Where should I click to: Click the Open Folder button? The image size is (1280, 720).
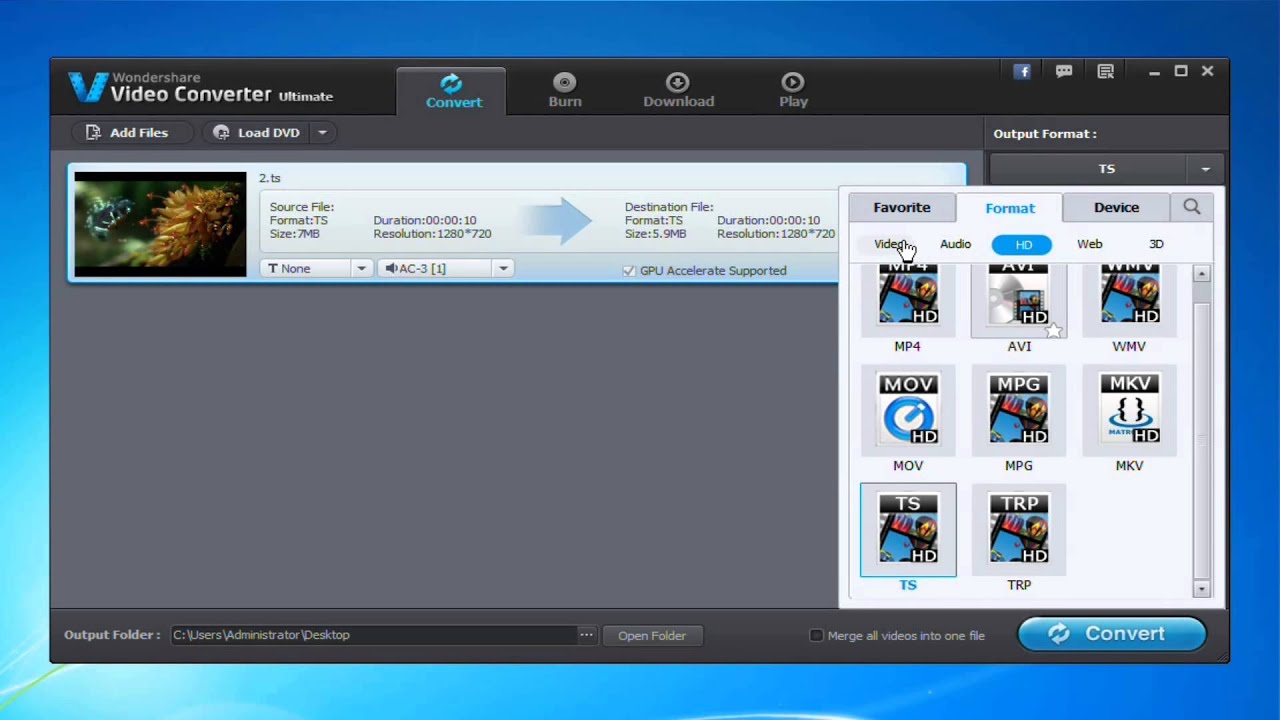(652, 635)
